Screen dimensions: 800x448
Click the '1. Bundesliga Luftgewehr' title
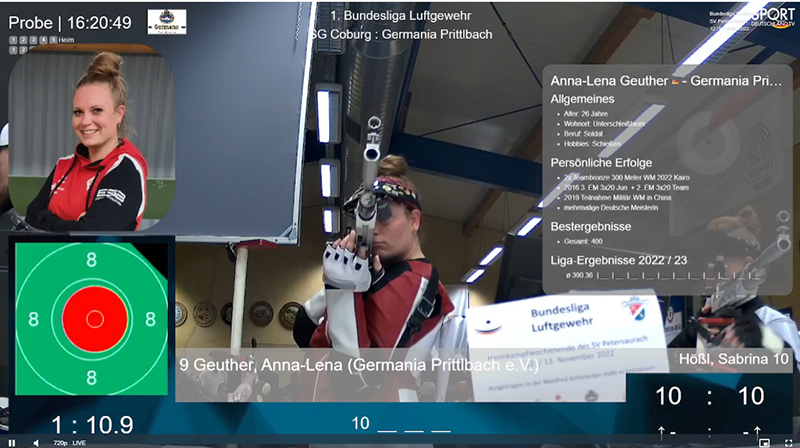tap(401, 16)
